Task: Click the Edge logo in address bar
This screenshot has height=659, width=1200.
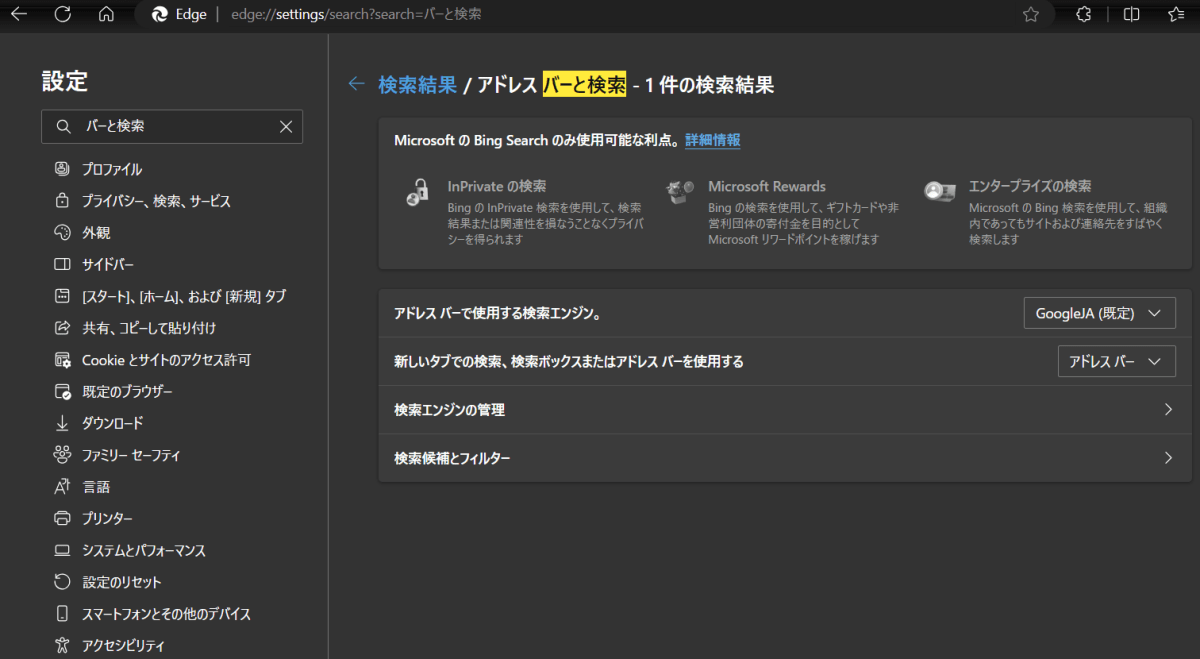Action: tap(159, 14)
